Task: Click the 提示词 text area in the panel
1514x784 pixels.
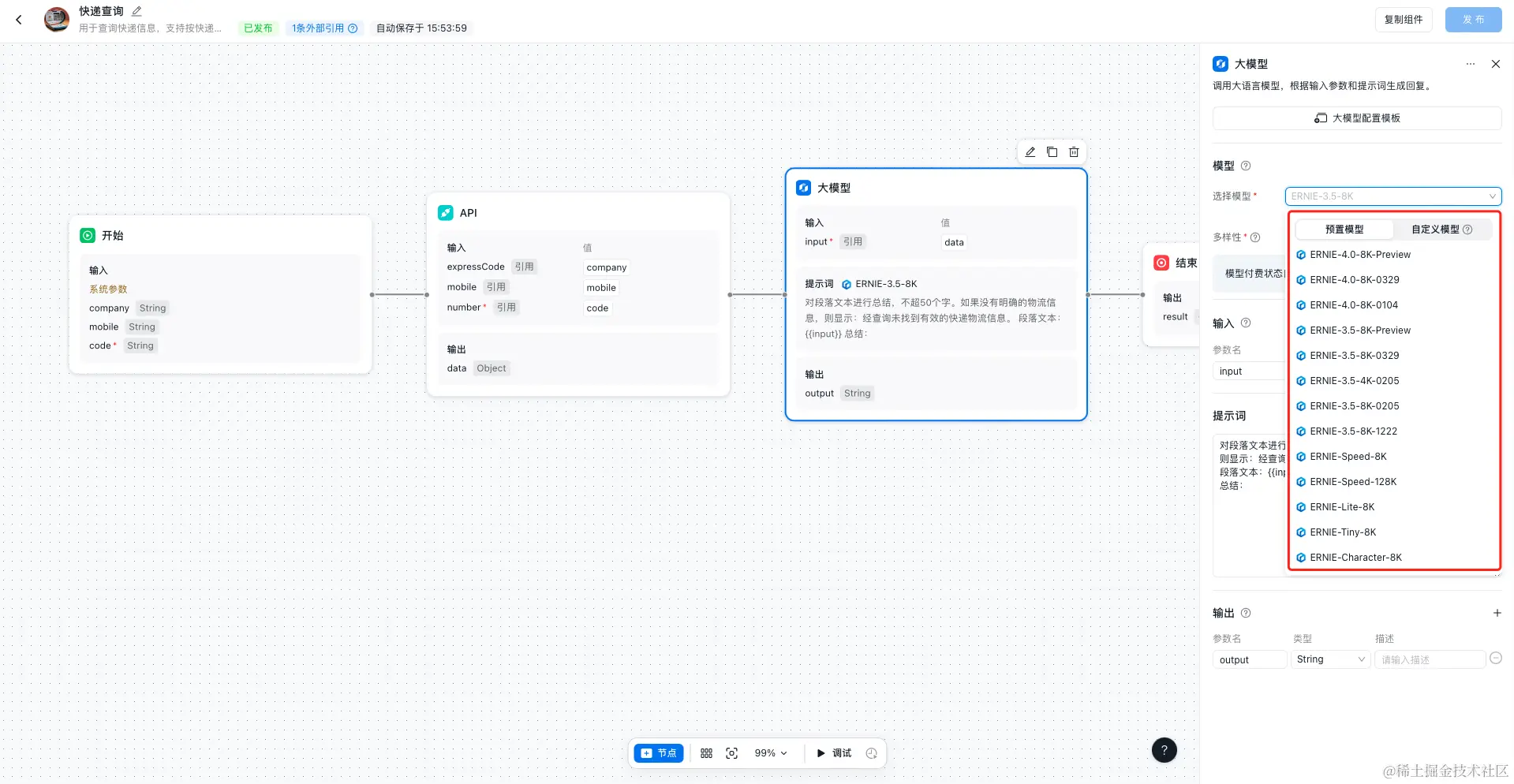Action: click(1250, 505)
